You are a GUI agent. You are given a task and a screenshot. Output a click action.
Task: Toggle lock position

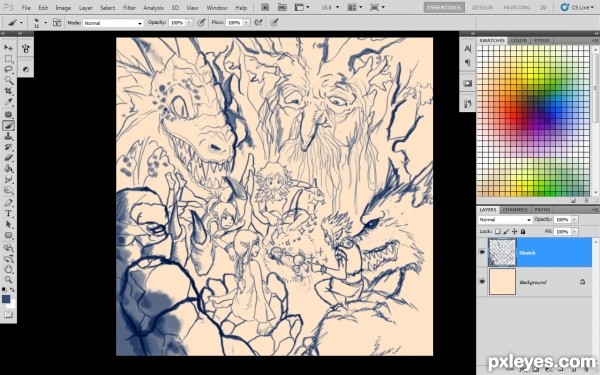click(514, 232)
